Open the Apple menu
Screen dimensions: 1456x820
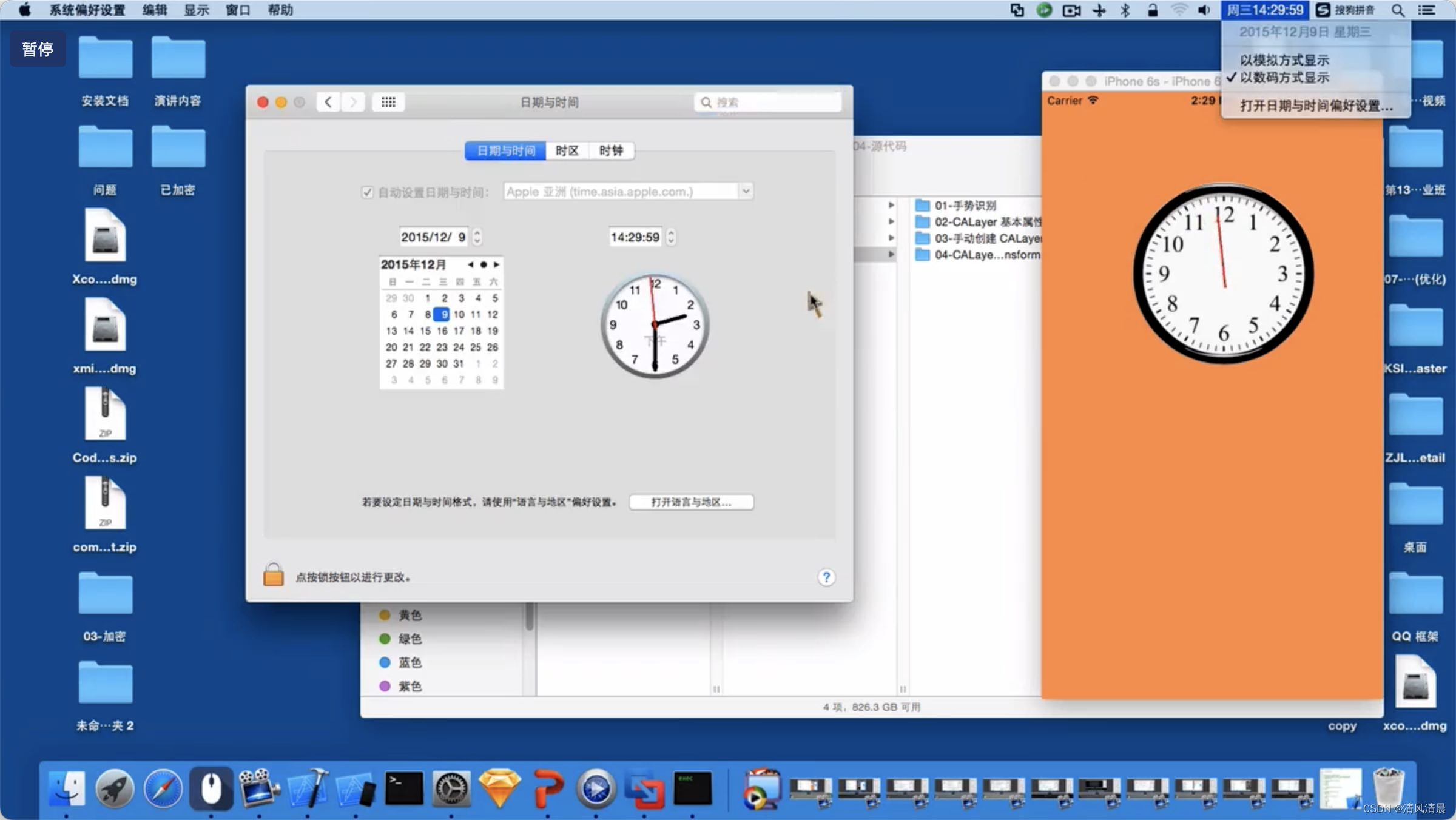(25, 10)
